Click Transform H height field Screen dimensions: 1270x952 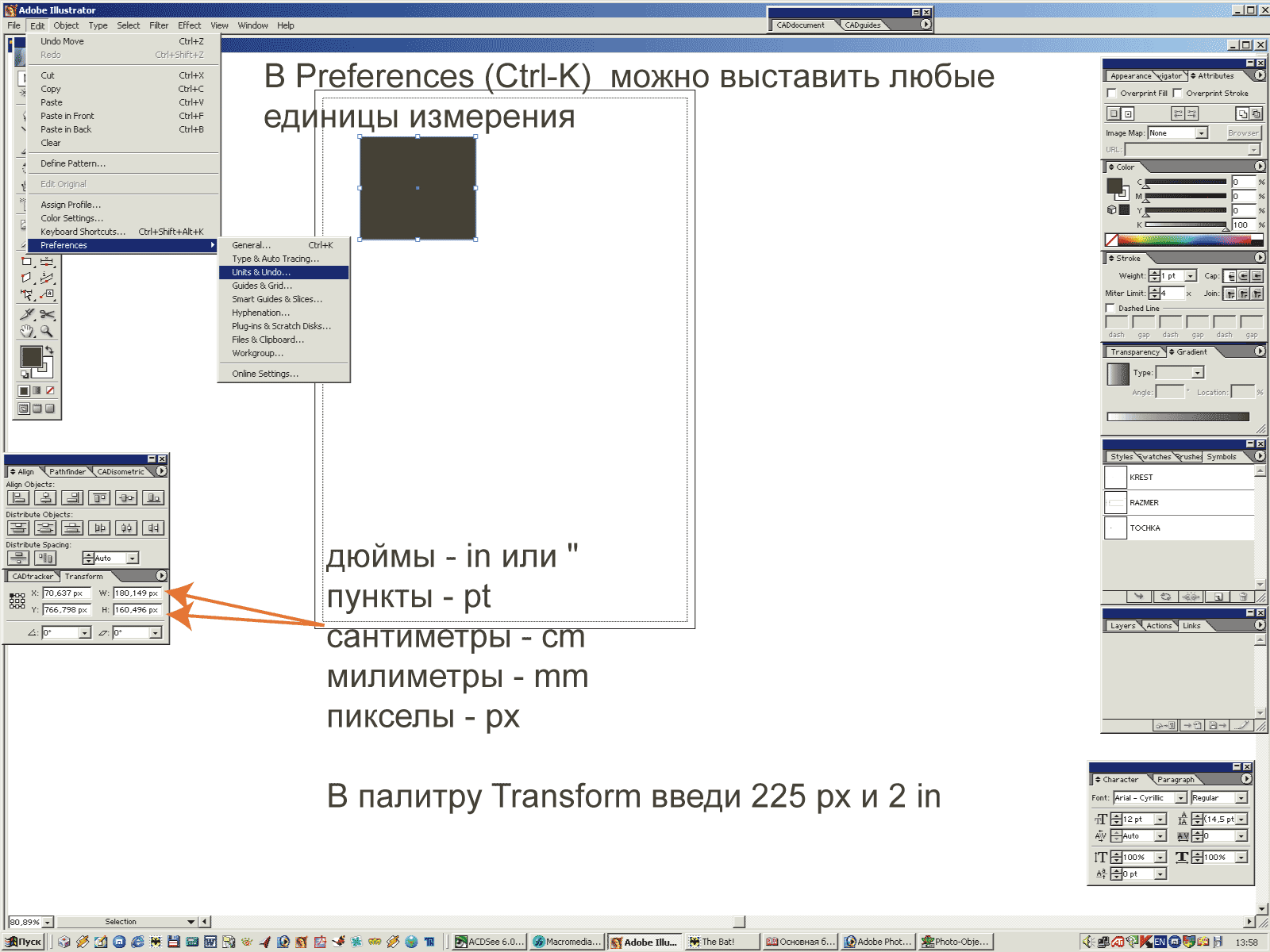[x=137, y=610]
